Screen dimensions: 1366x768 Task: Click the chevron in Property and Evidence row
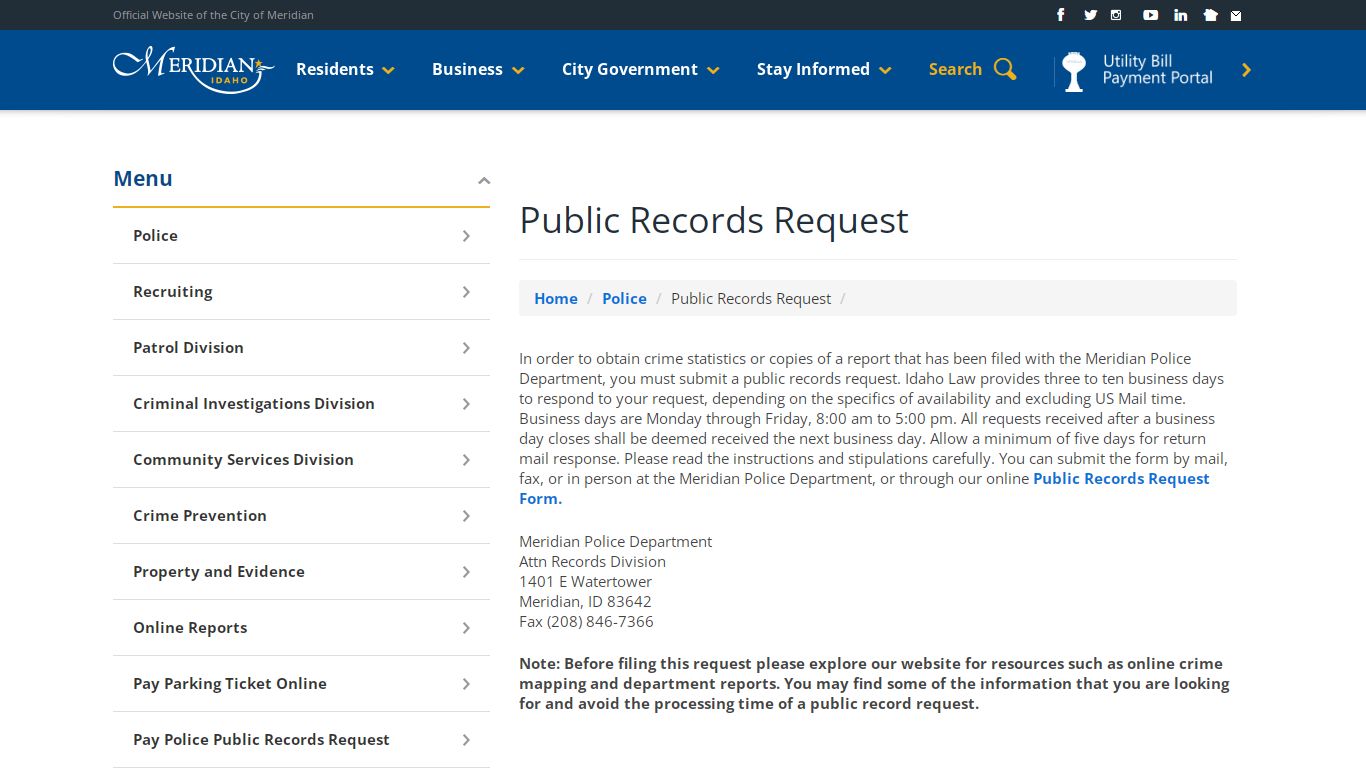[x=466, y=572]
